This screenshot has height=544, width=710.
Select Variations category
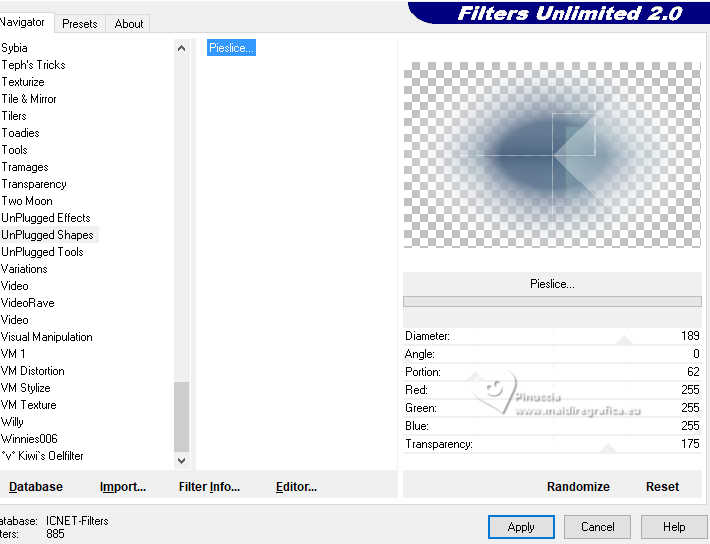coord(24,269)
